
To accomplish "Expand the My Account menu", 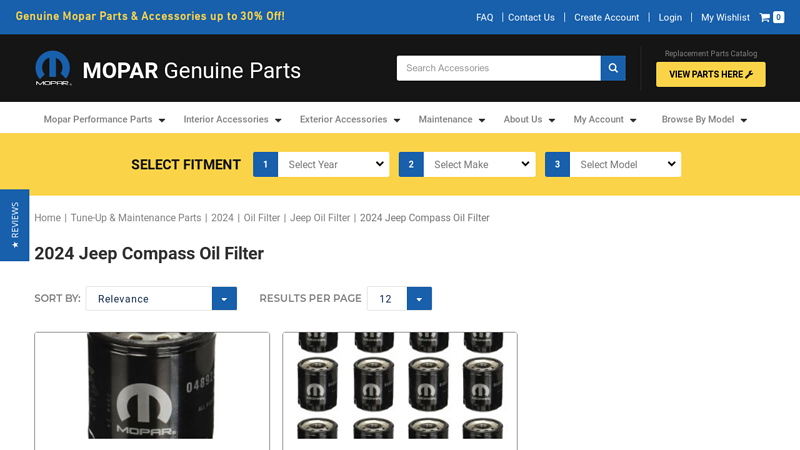I will pos(605,119).
